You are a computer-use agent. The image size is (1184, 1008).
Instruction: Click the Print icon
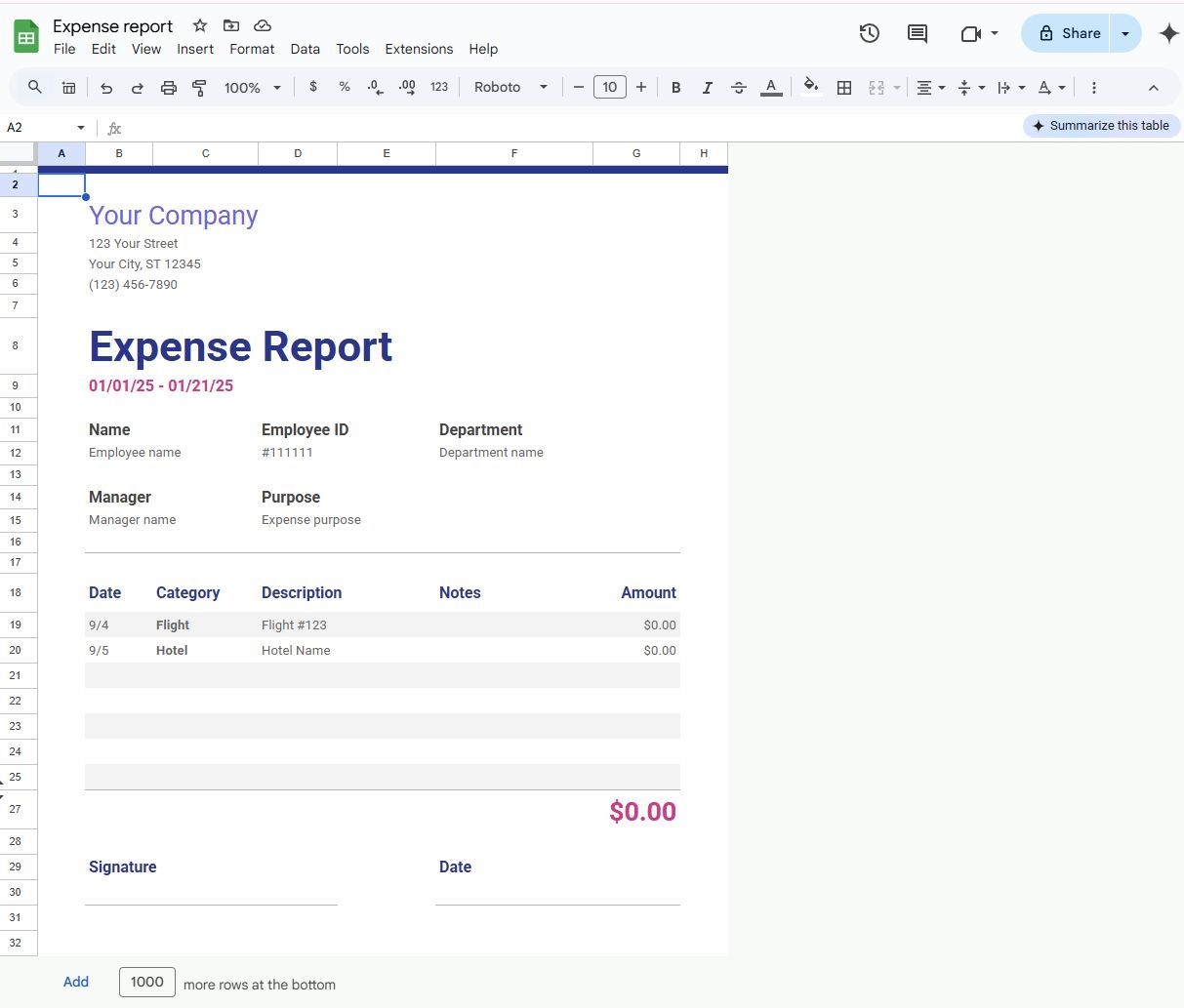(169, 87)
